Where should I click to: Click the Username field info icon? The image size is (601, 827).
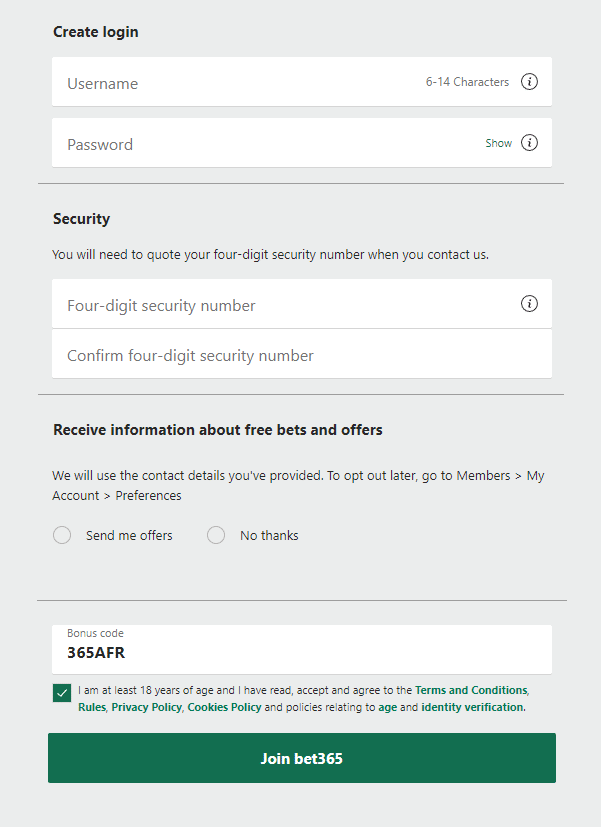click(x=529, y=81)
